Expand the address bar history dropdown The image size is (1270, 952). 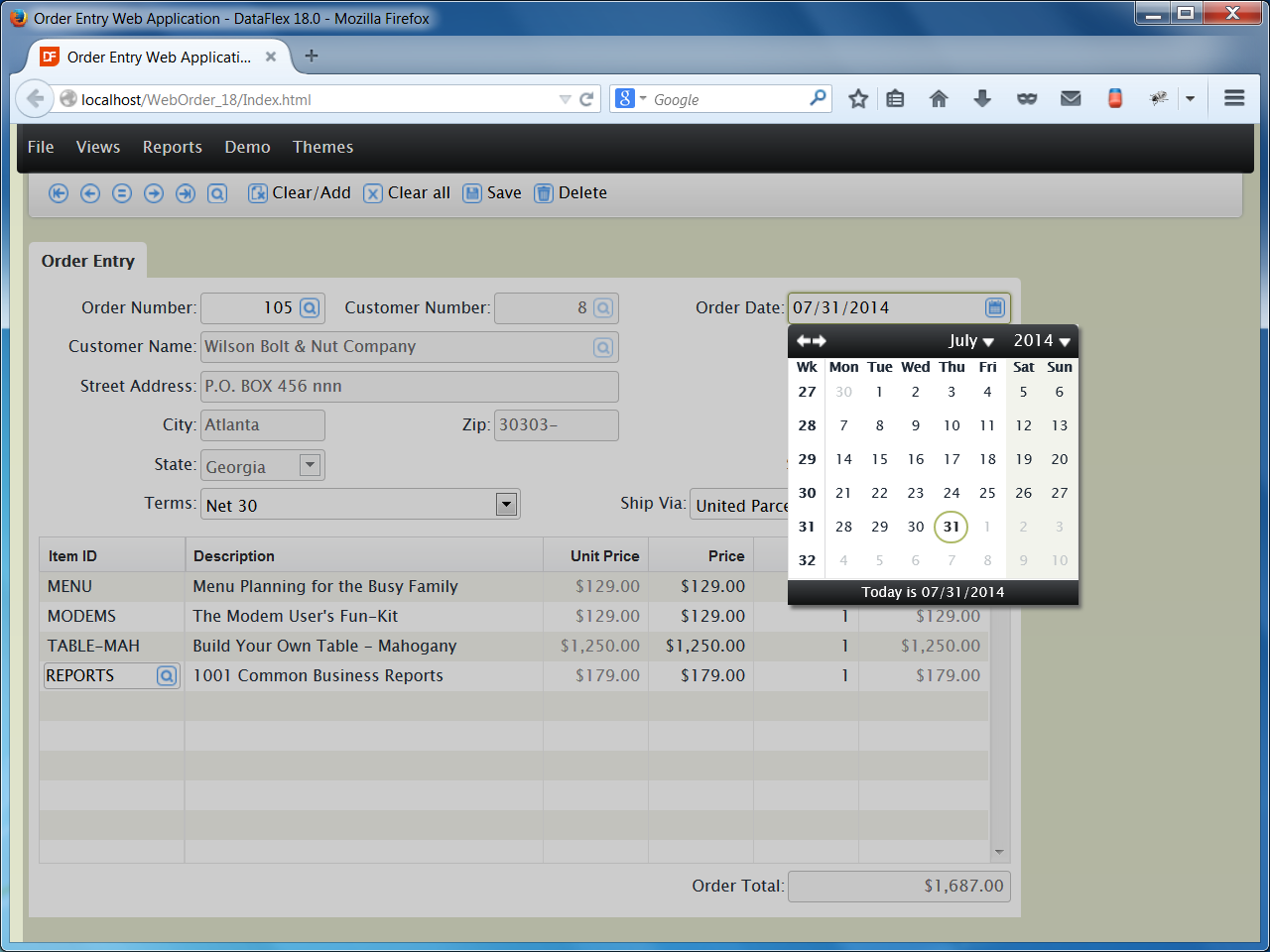[x=565, y=99]
